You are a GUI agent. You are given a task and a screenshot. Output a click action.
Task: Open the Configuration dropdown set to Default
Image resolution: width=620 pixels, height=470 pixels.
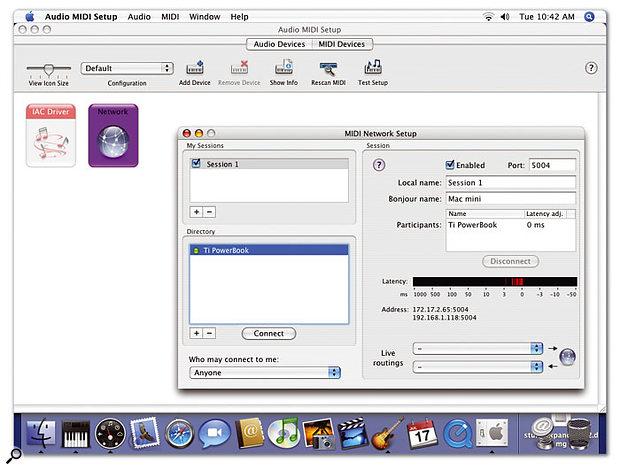coord(127,68)
